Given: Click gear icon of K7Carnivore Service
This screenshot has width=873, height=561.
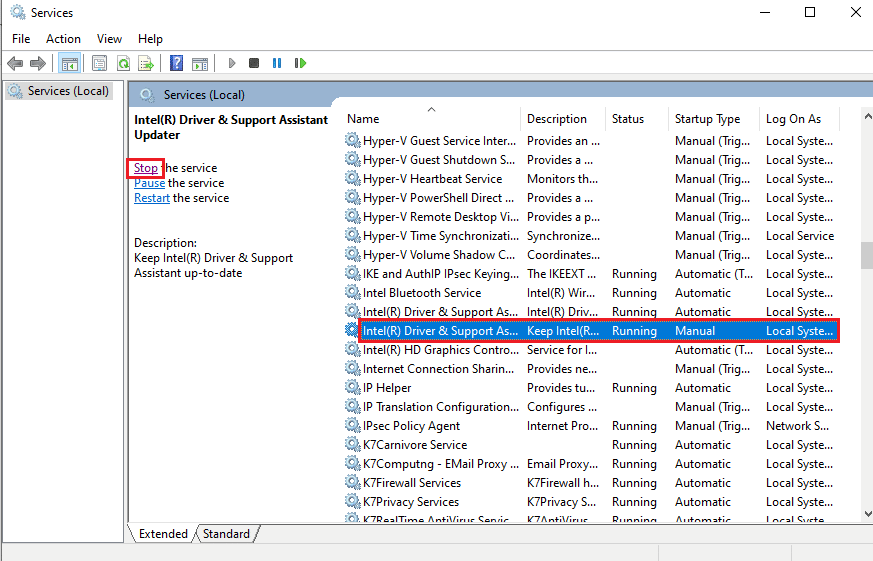Looking at the screenshot, I should pyautogui.click(x=352, y=444).
